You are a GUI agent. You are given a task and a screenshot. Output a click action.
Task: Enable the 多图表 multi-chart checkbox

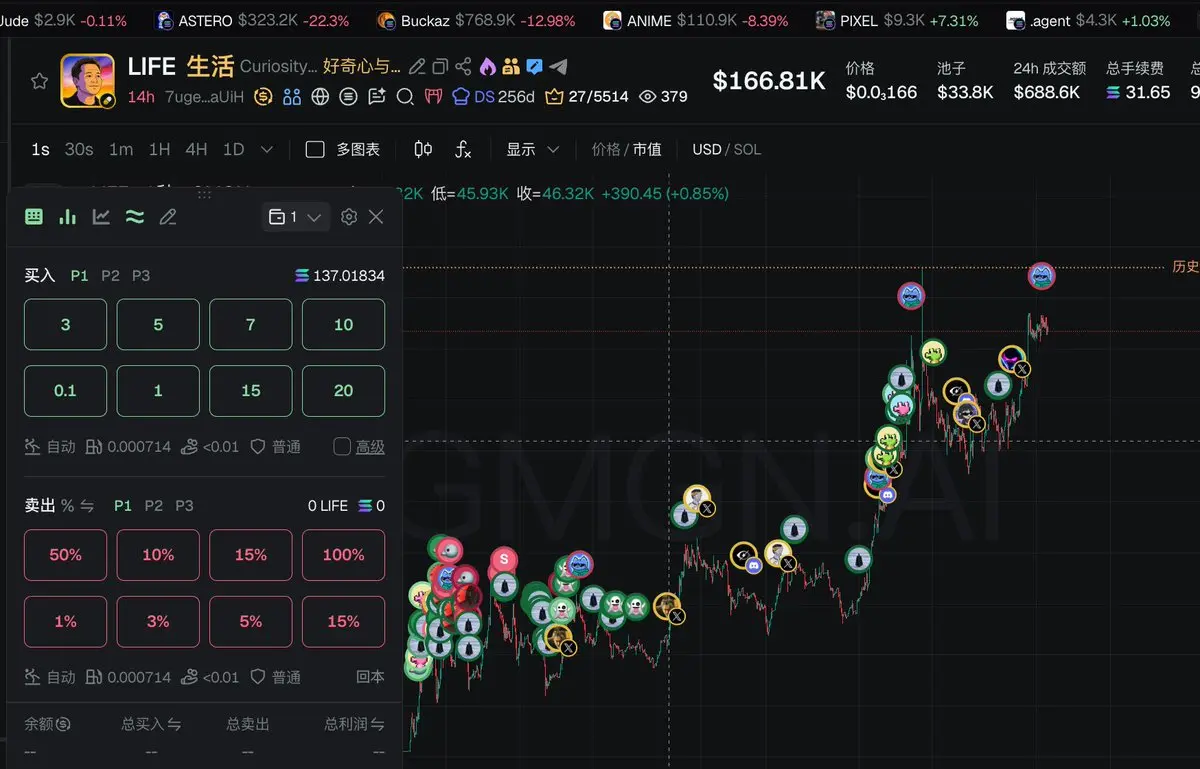click(315, 149)
